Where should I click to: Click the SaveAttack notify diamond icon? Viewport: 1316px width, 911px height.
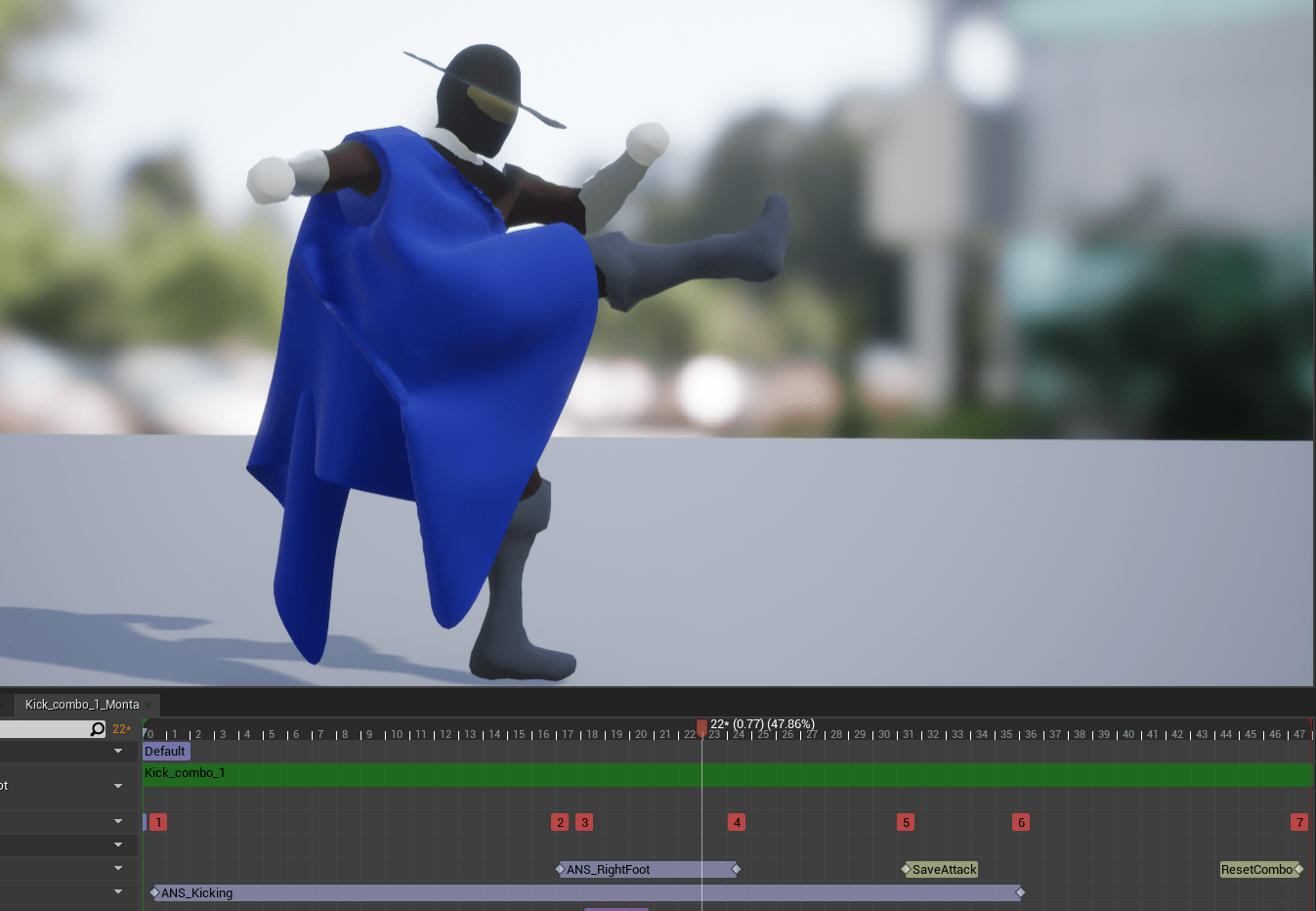pos(907,869)
